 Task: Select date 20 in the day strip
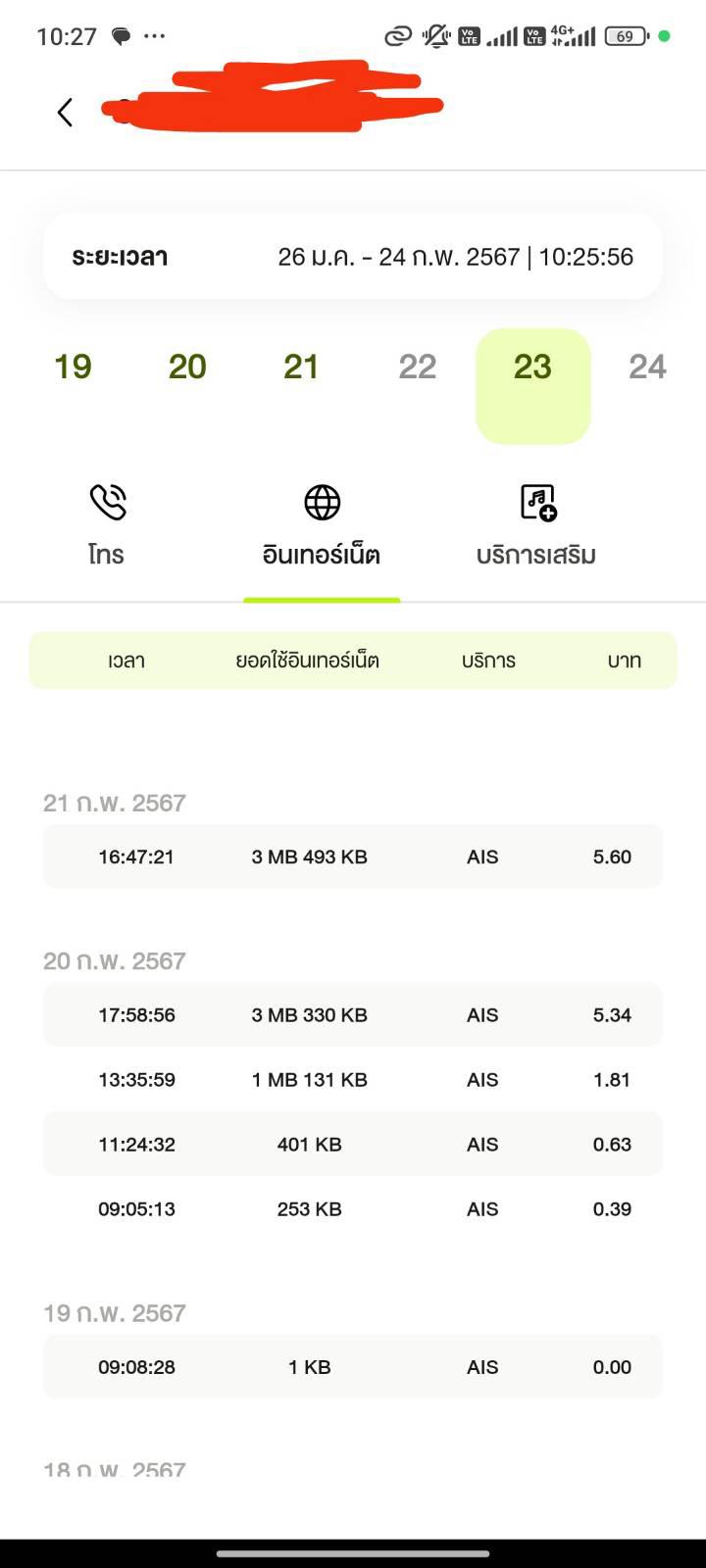coord(187,367)
